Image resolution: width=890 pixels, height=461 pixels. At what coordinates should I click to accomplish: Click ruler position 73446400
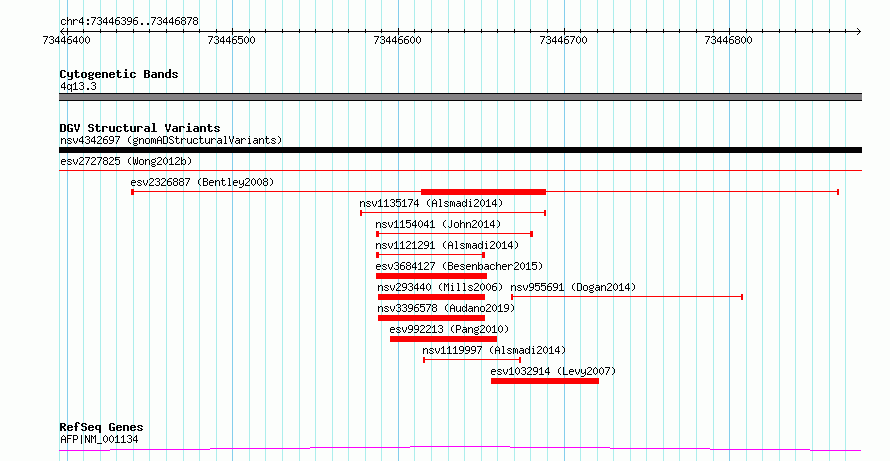[x=67, y=40]
